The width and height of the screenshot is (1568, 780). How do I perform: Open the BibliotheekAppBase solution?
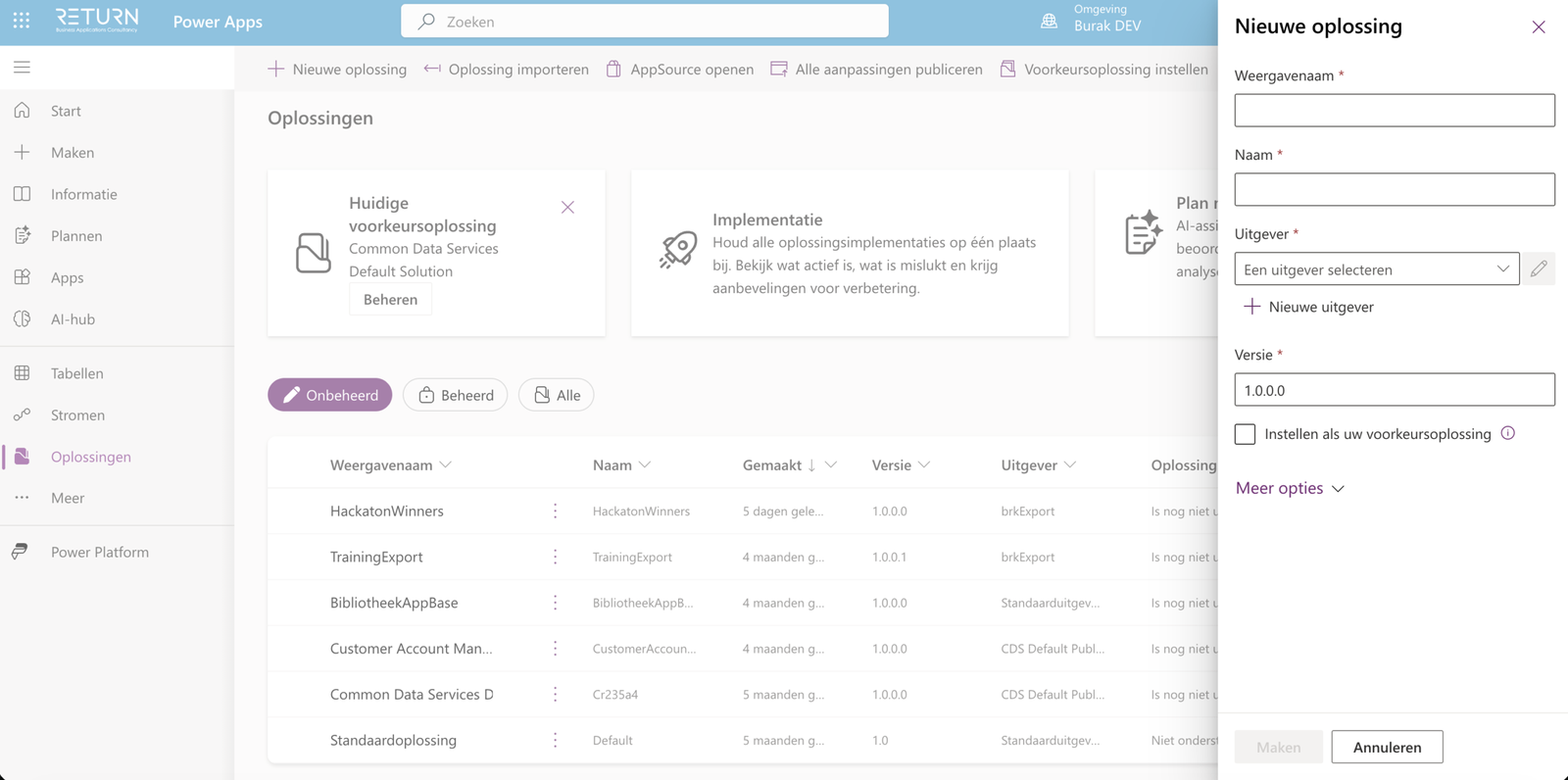pos(394,603)
